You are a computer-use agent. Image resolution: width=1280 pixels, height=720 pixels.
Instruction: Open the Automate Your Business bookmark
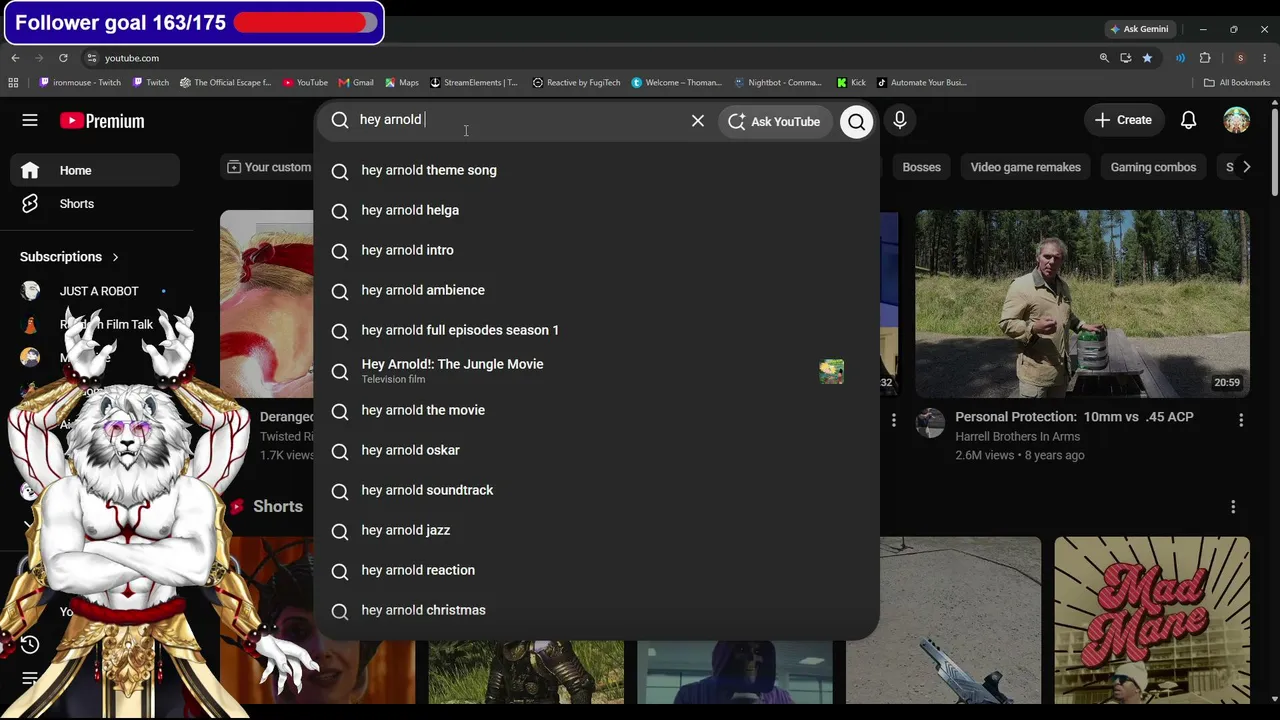(921, 83)
